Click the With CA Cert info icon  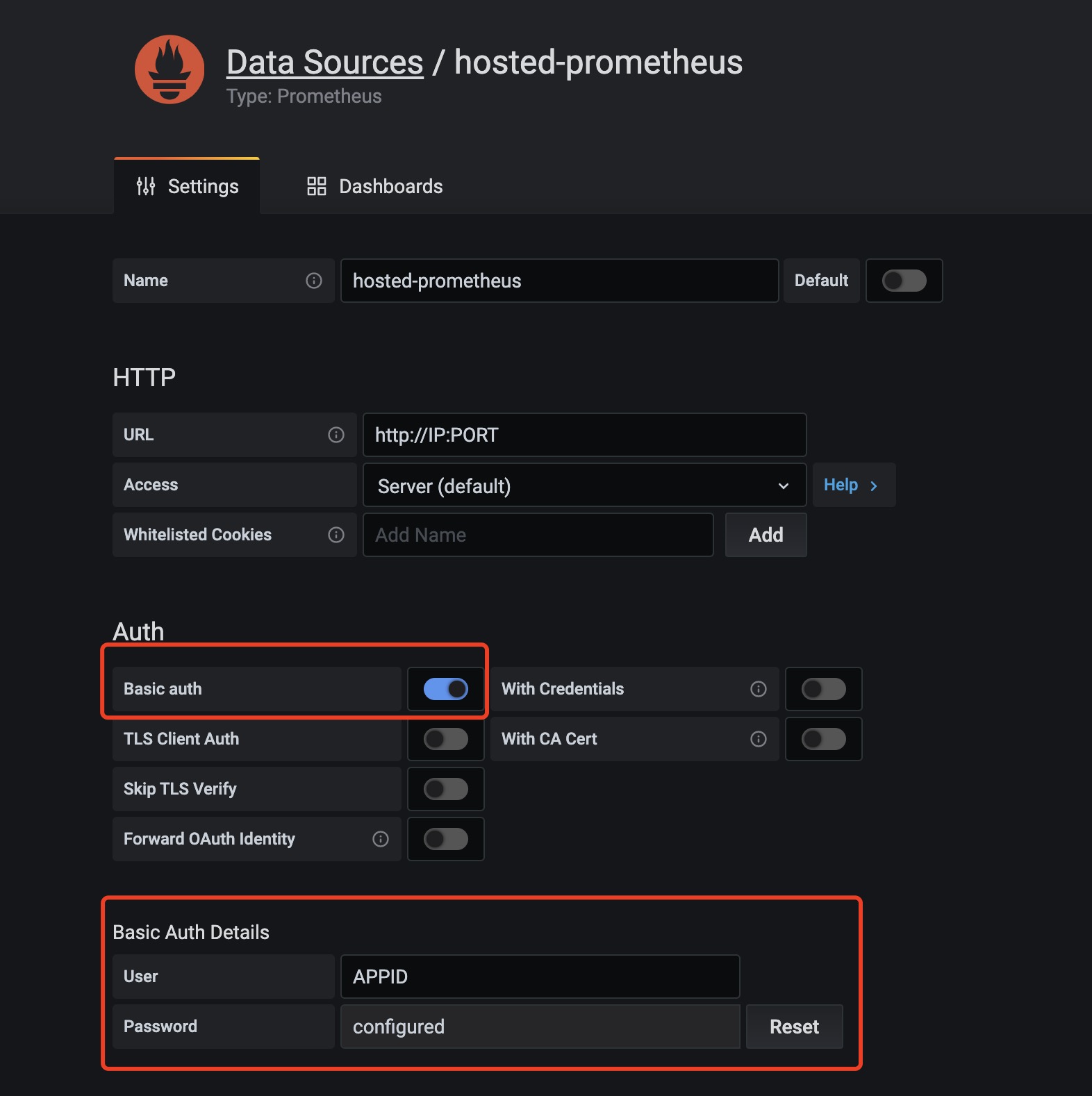(759, 739)
